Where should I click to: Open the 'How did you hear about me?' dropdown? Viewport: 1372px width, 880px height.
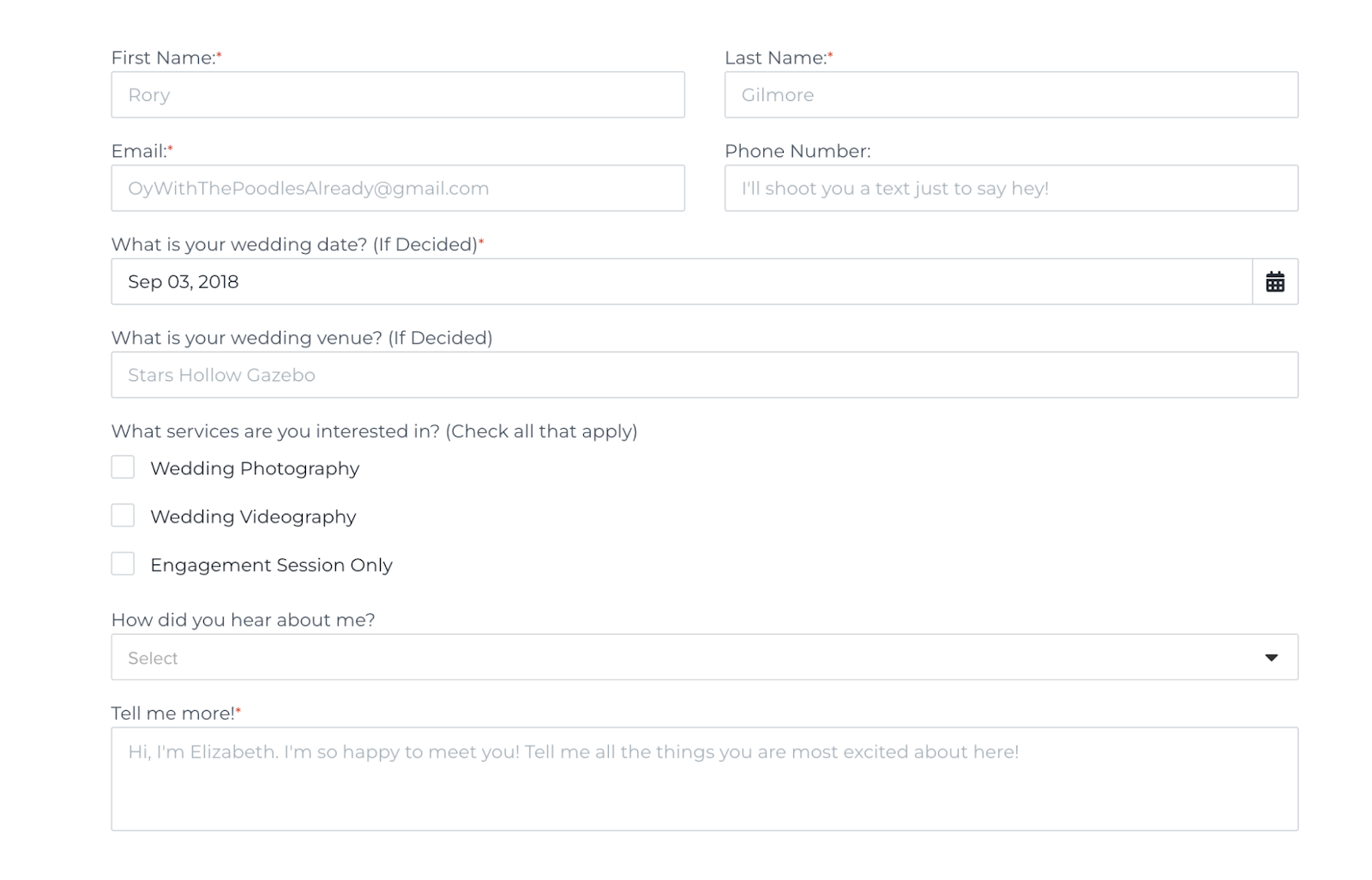[x=704, y=657]
